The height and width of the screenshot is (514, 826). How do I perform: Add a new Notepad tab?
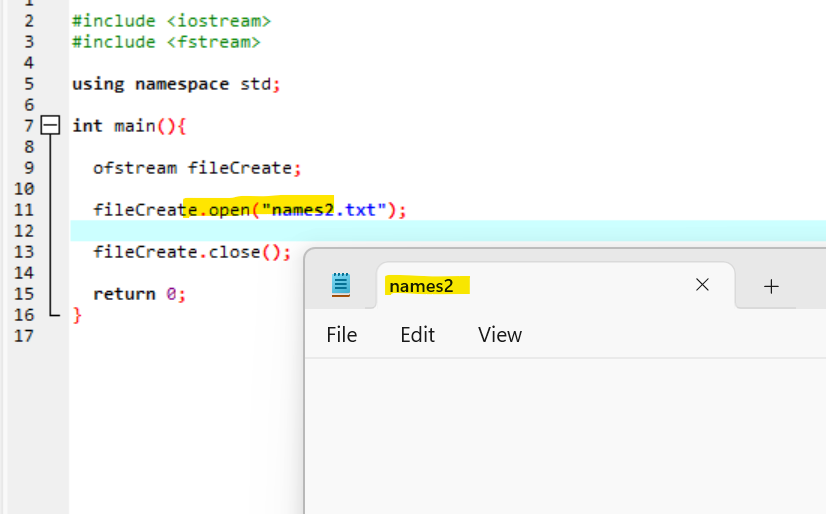[x=771, y=286]
